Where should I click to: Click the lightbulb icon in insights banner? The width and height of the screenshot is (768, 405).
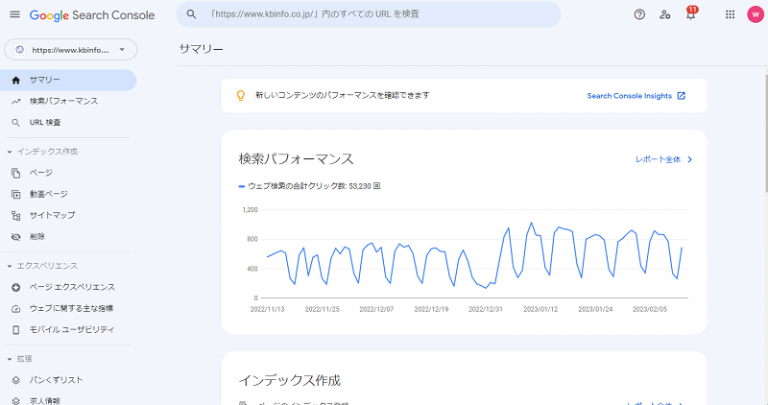coord(240,96)
